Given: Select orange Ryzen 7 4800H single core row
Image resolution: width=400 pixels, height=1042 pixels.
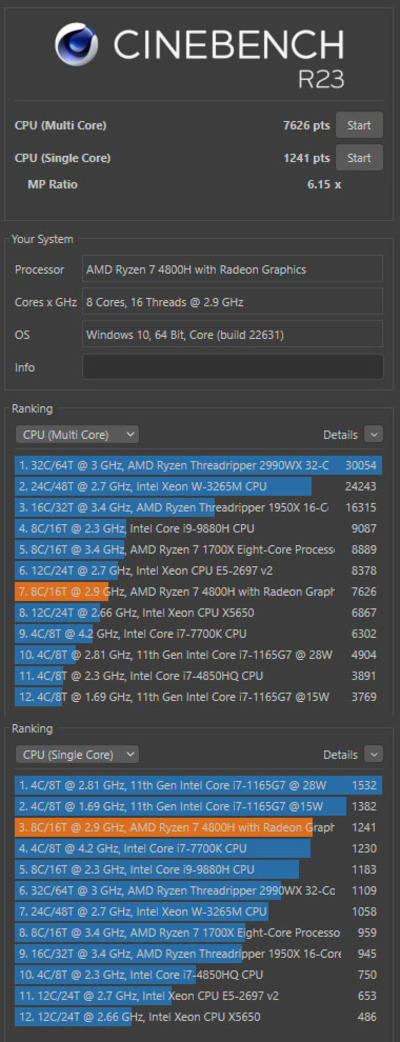Looking at the screenshot, I should (x=199, y=827).
